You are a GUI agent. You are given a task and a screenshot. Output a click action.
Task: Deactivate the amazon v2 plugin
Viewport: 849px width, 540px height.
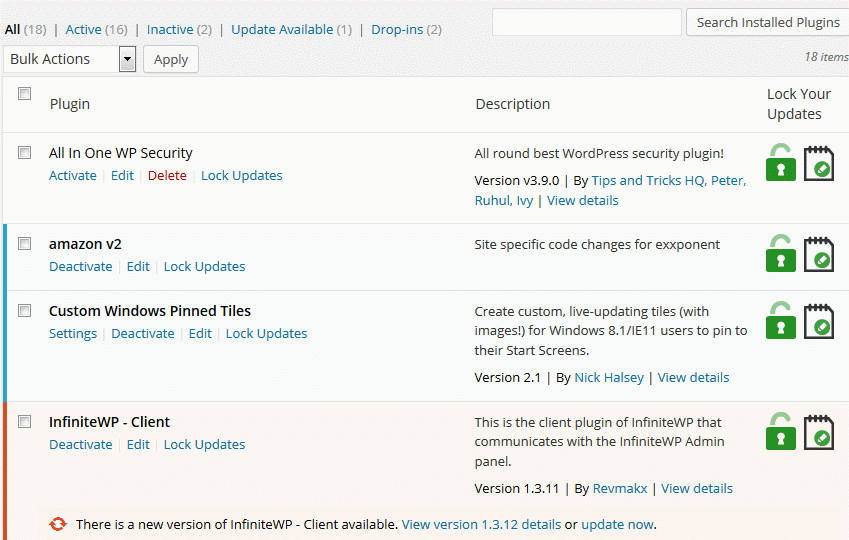(81, 266)
